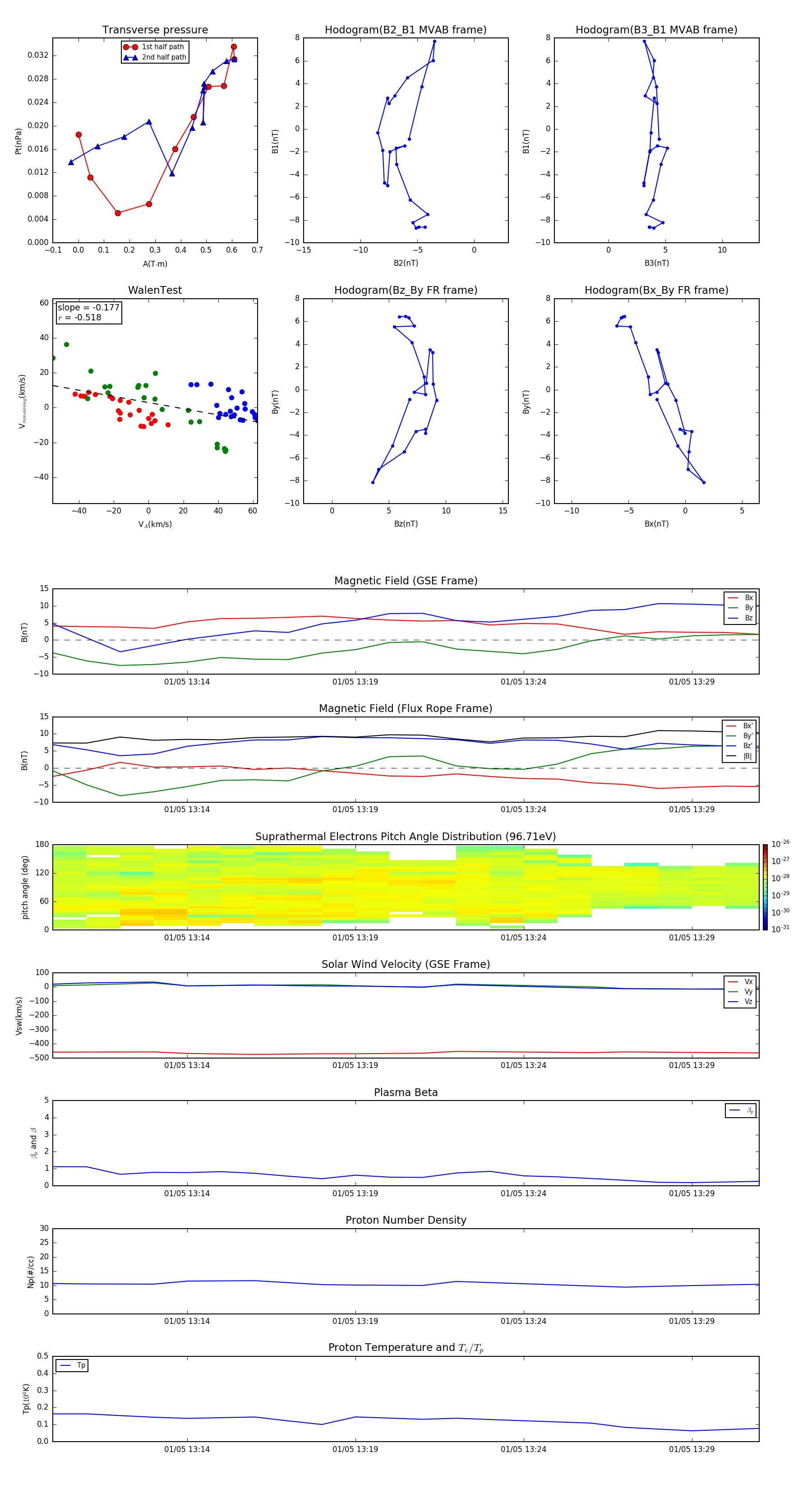Click 'Solar Wind Velocity (GSE Frame)' title
The image size is (812, 1489).
(x=406, y=965)
